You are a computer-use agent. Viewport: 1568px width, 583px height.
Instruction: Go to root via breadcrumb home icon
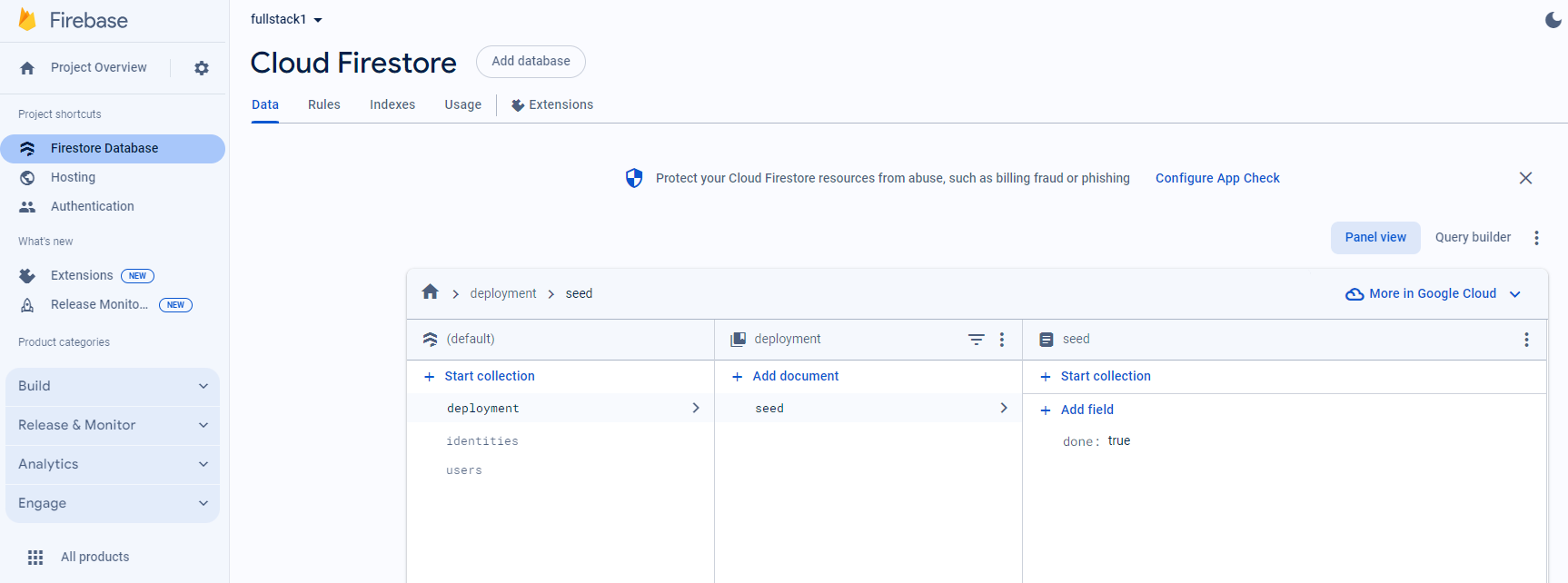click(431, 292)
